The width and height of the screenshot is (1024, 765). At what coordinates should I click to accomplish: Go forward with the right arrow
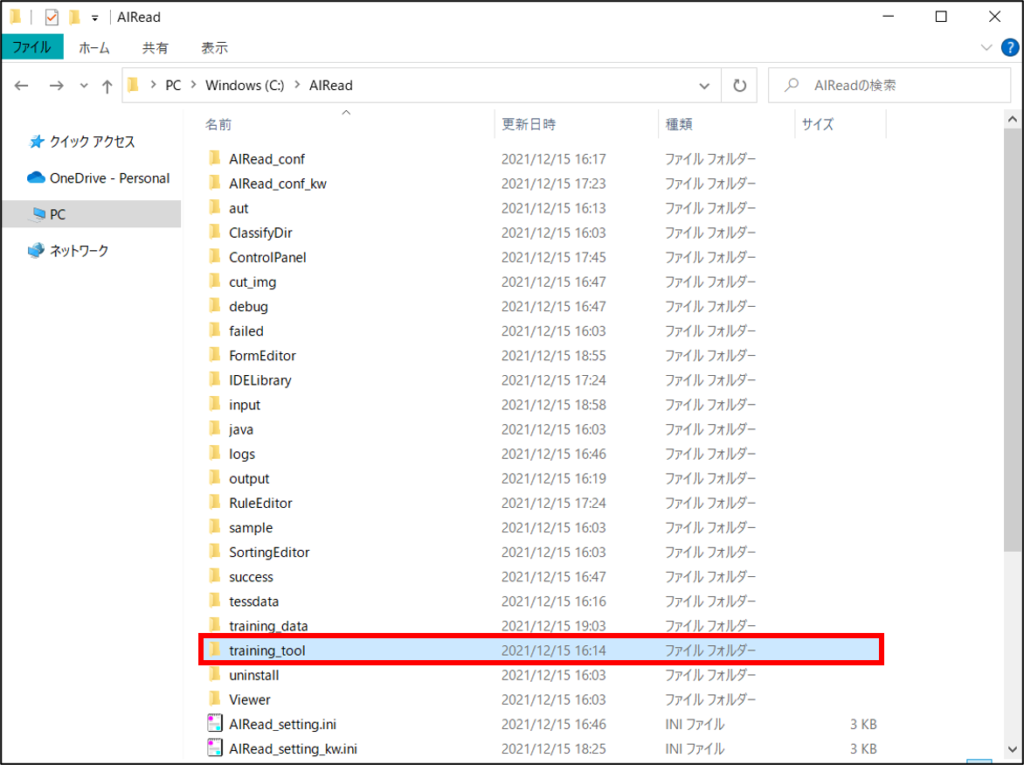click(x=56, y=86)
